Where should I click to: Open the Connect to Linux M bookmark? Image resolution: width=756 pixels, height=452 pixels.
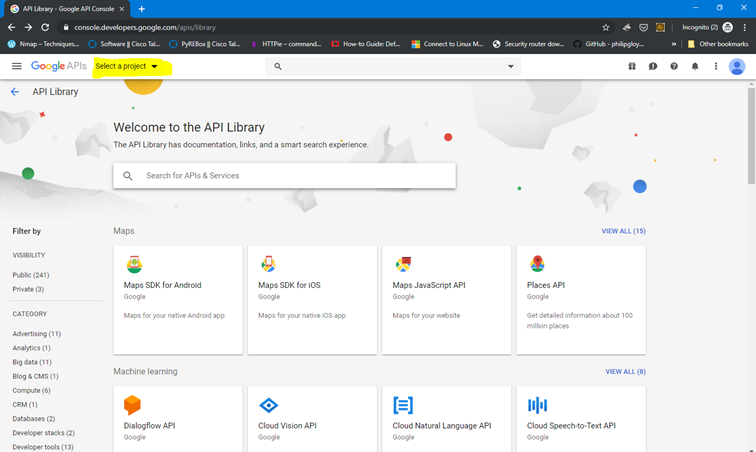pos(447,44)
